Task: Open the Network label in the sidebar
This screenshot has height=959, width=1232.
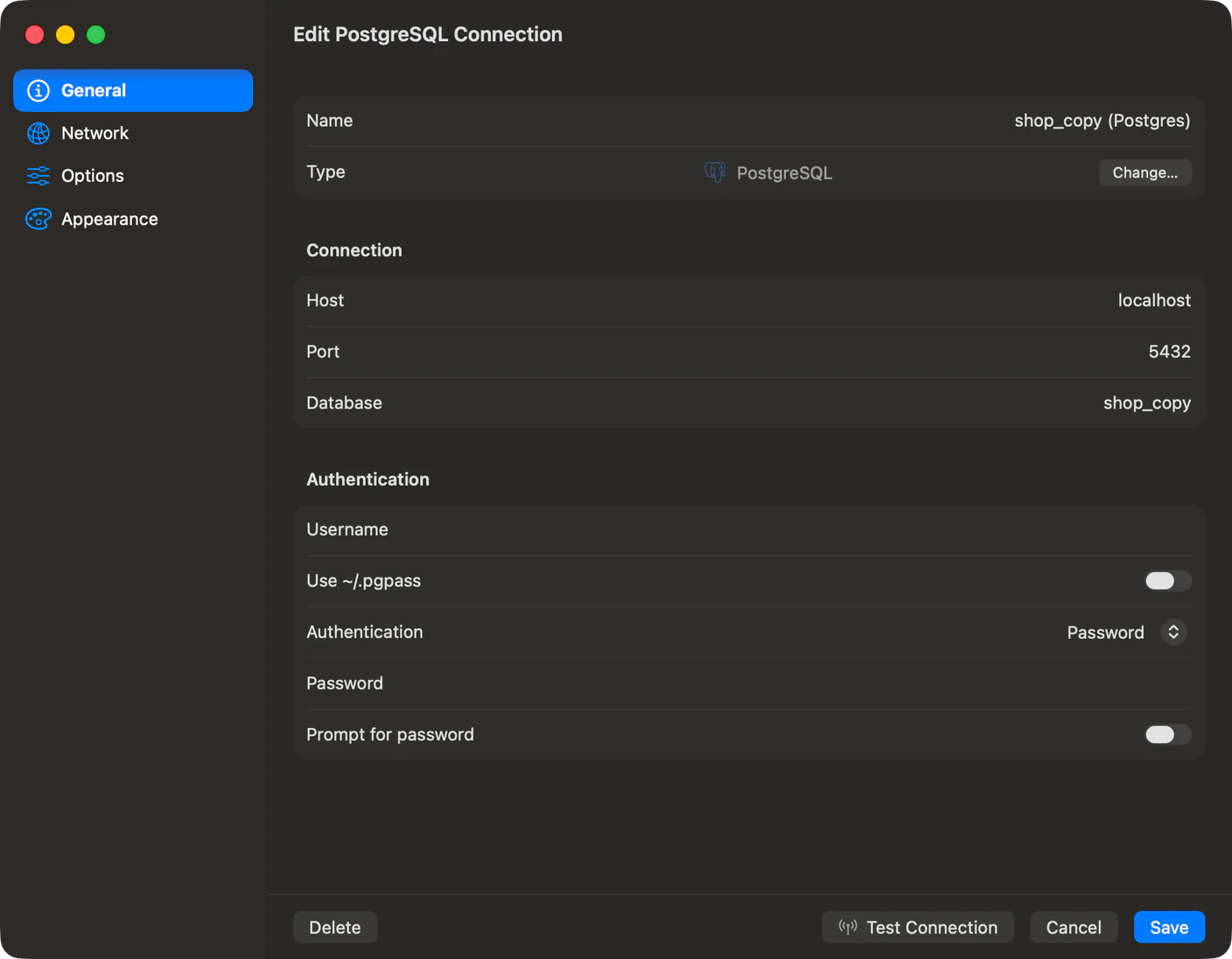Action: [94, 133]
